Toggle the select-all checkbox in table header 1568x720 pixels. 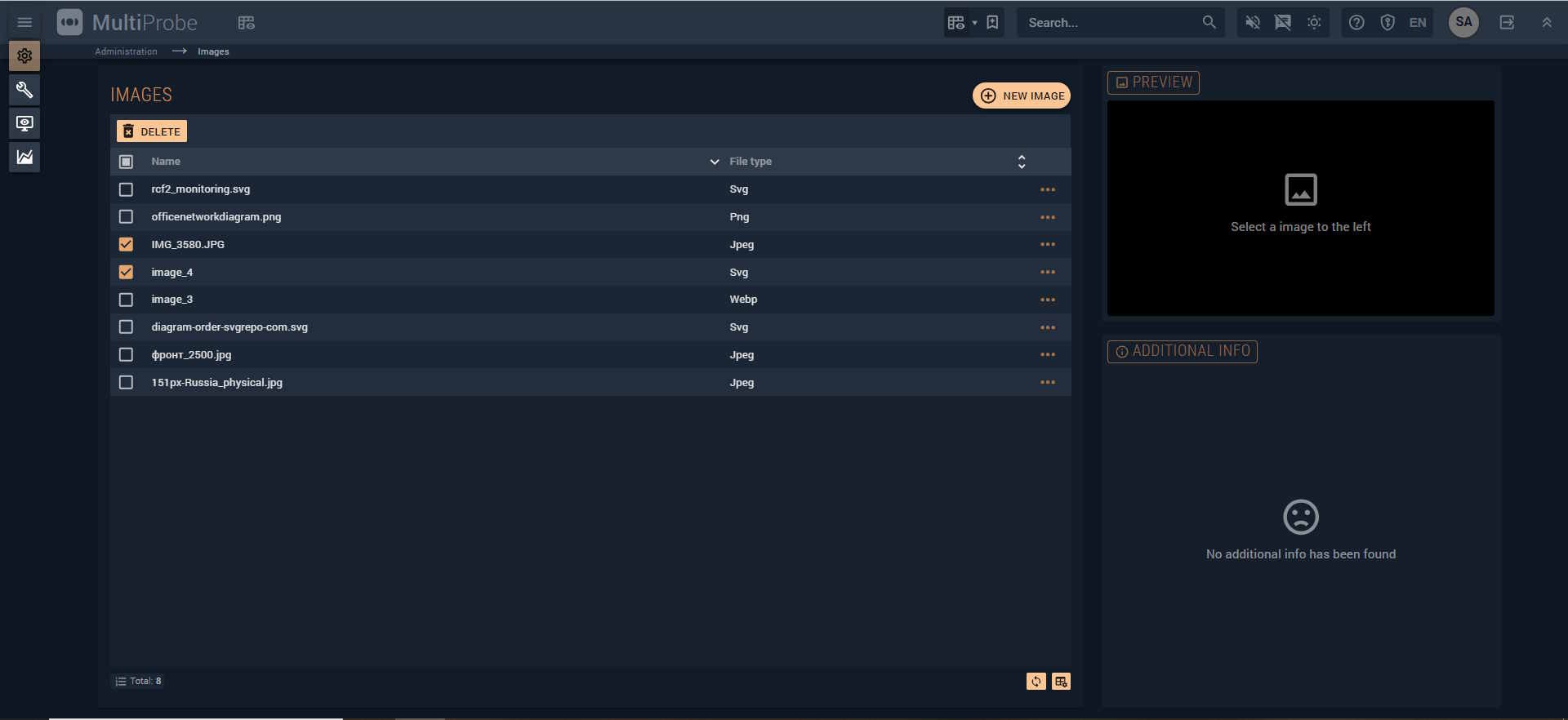click(126, 162)
